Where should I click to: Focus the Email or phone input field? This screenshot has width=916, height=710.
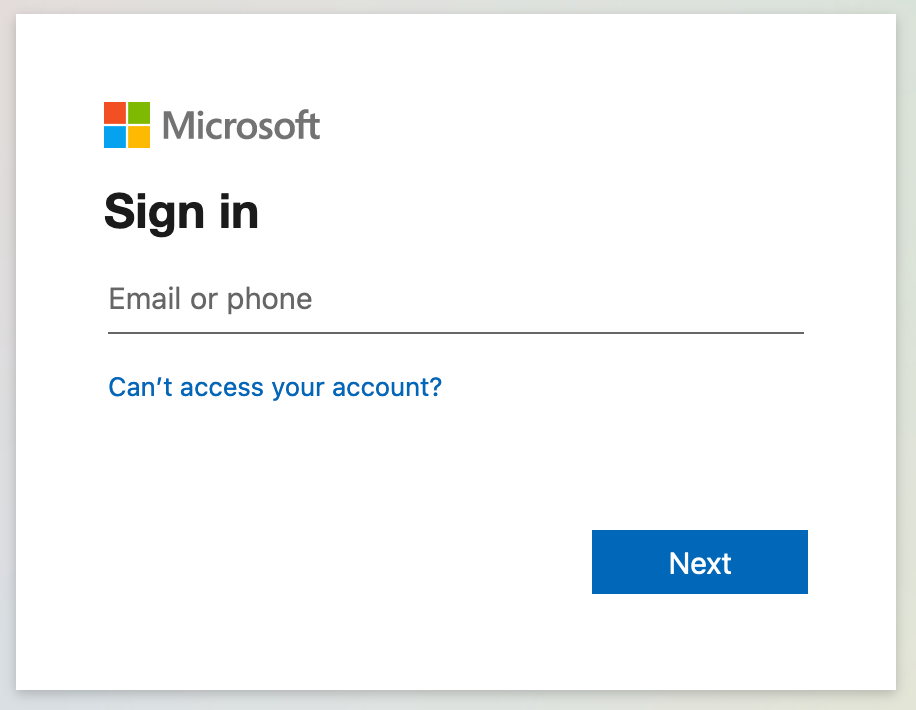point(456,299)
